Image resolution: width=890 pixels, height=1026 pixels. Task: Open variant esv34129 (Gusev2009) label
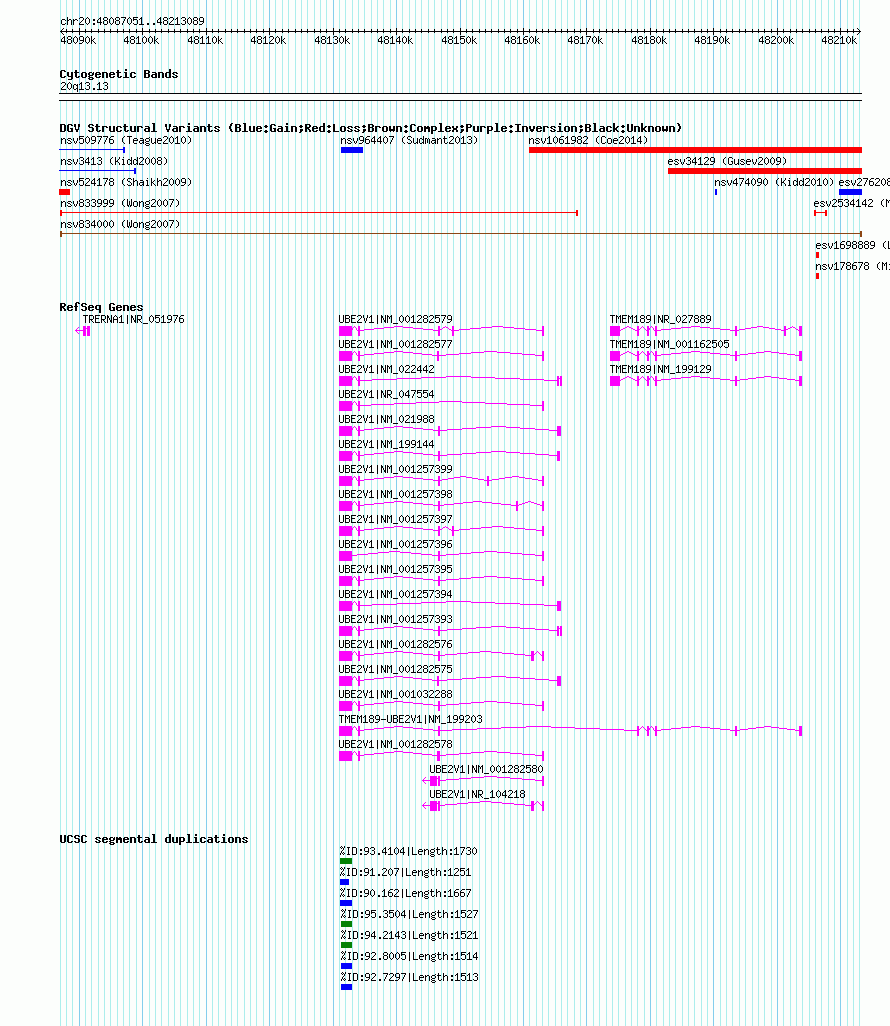[x=727, y=161]
